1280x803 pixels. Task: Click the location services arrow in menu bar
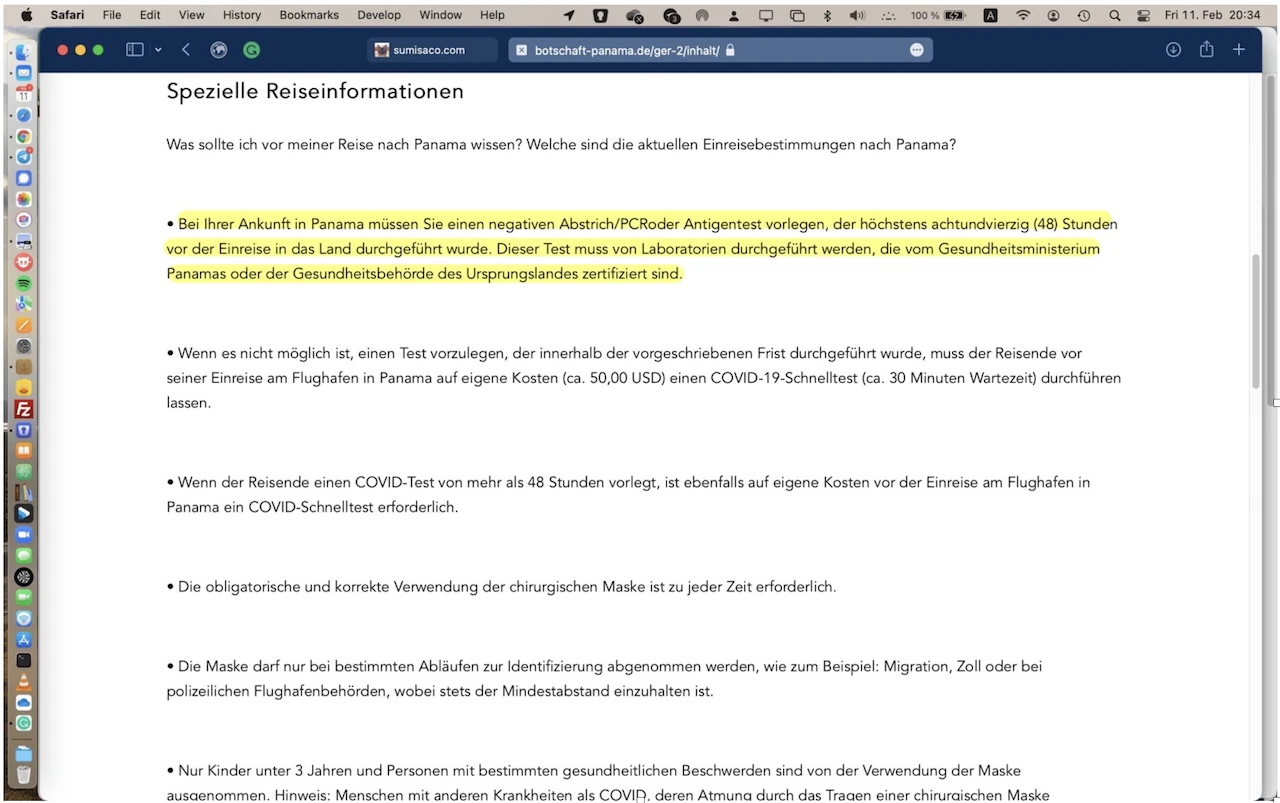pos(569,15)
